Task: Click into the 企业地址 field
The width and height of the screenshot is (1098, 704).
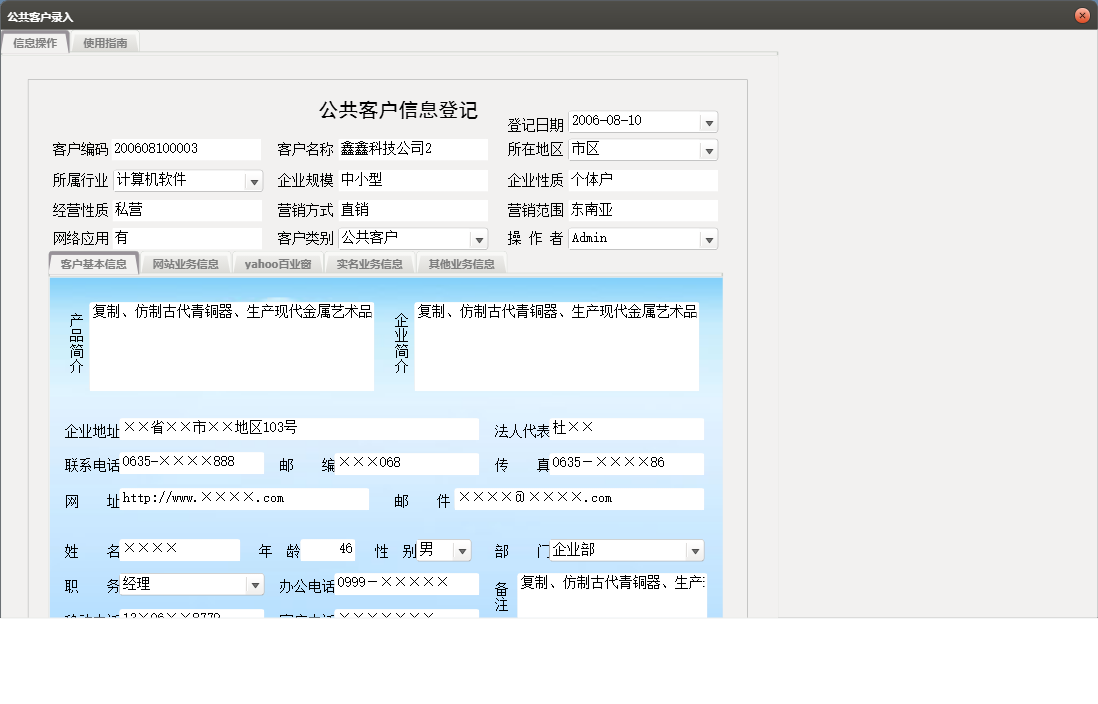Action: 299,429
